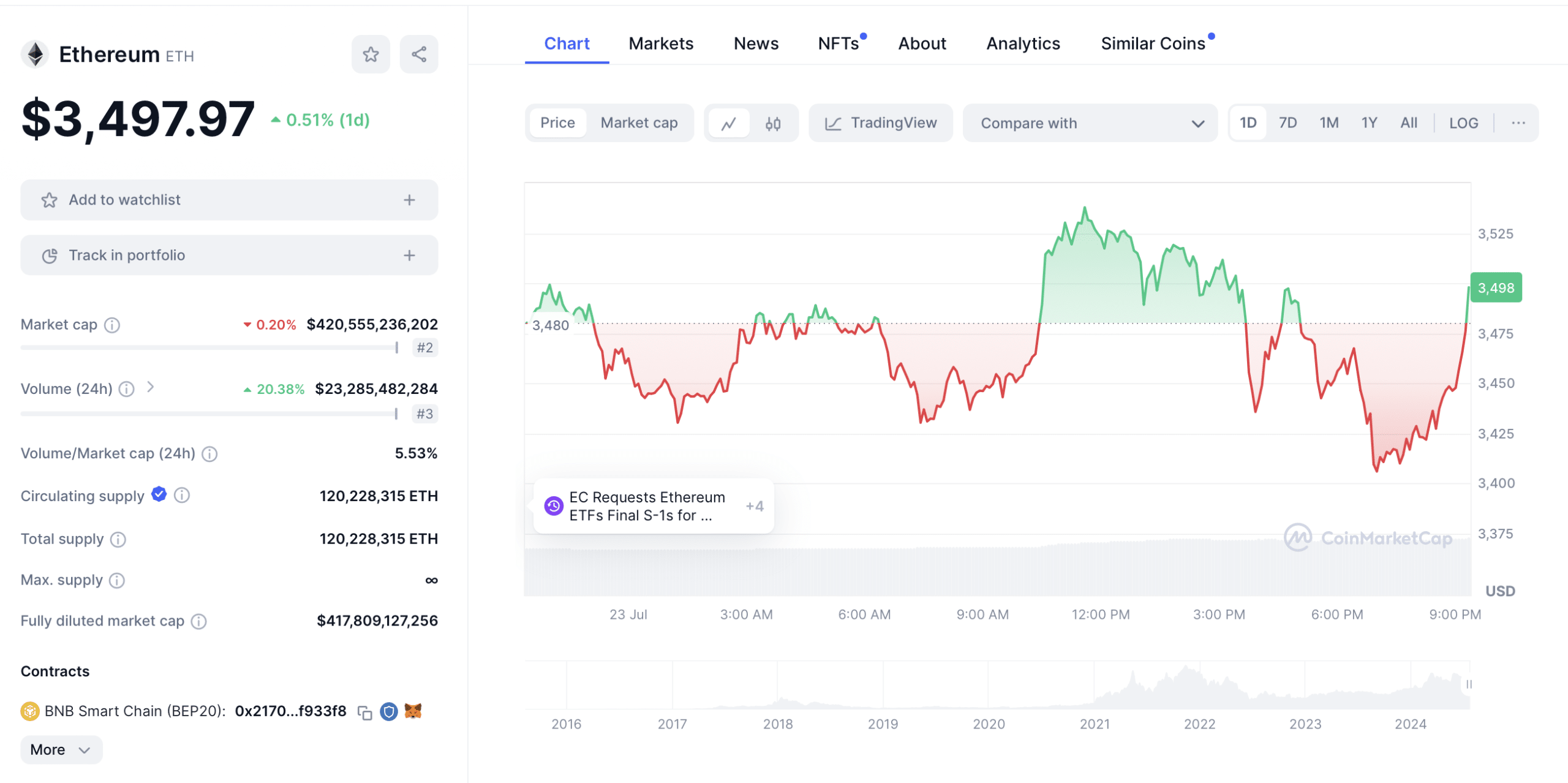This screenshot has height=783, width=1568.
Task: Click Volume/Market cap (24h) info icon
Action: click(209, 454)
